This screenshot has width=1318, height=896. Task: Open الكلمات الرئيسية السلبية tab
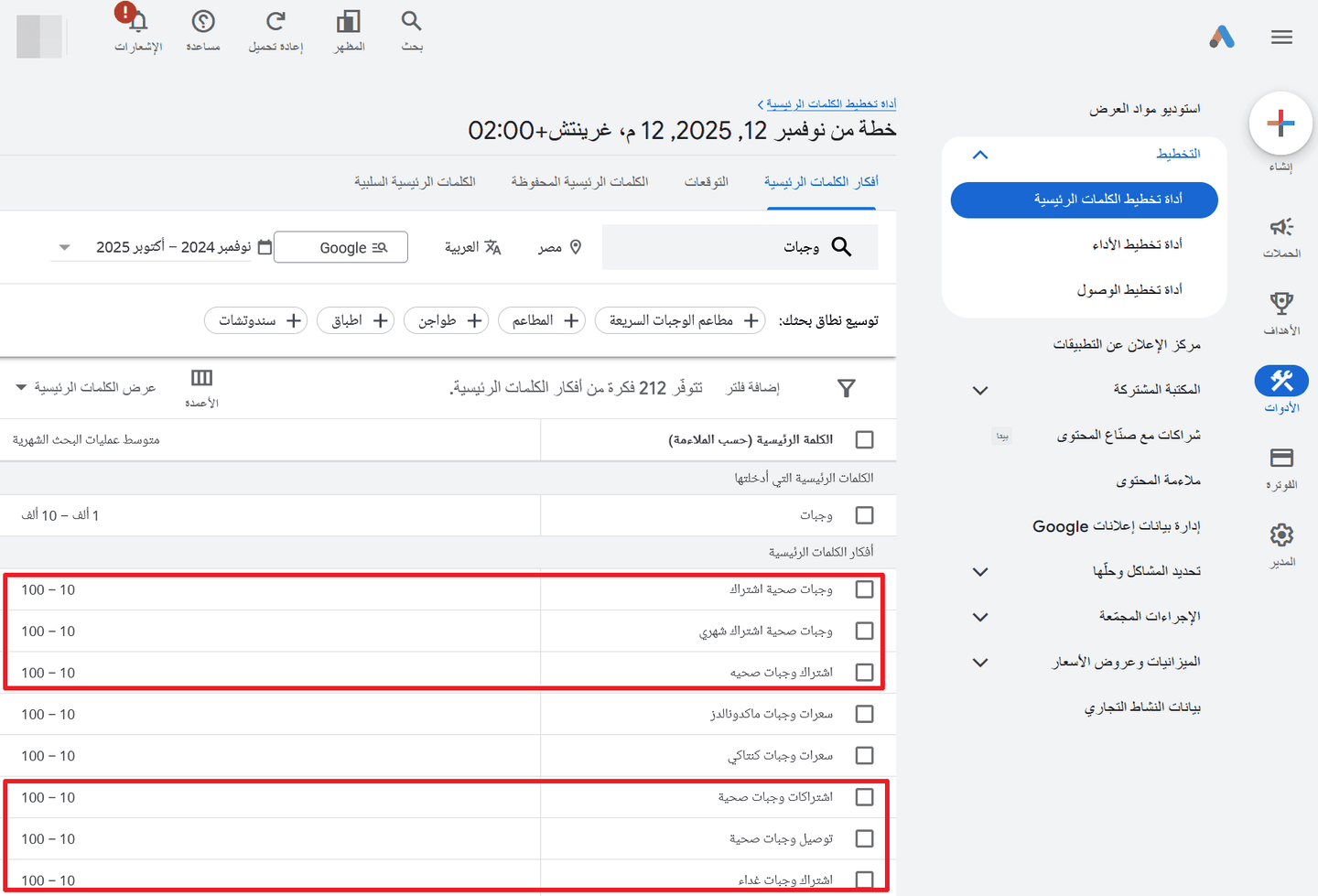(415, 182)
